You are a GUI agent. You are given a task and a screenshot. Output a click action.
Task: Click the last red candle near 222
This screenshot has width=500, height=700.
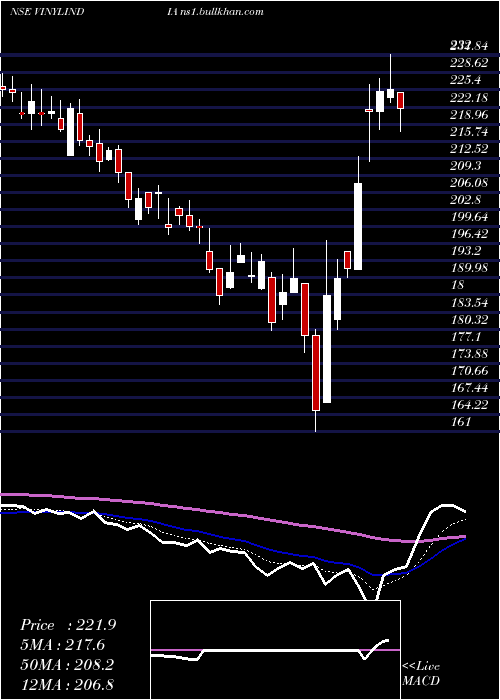coord(400,100)
